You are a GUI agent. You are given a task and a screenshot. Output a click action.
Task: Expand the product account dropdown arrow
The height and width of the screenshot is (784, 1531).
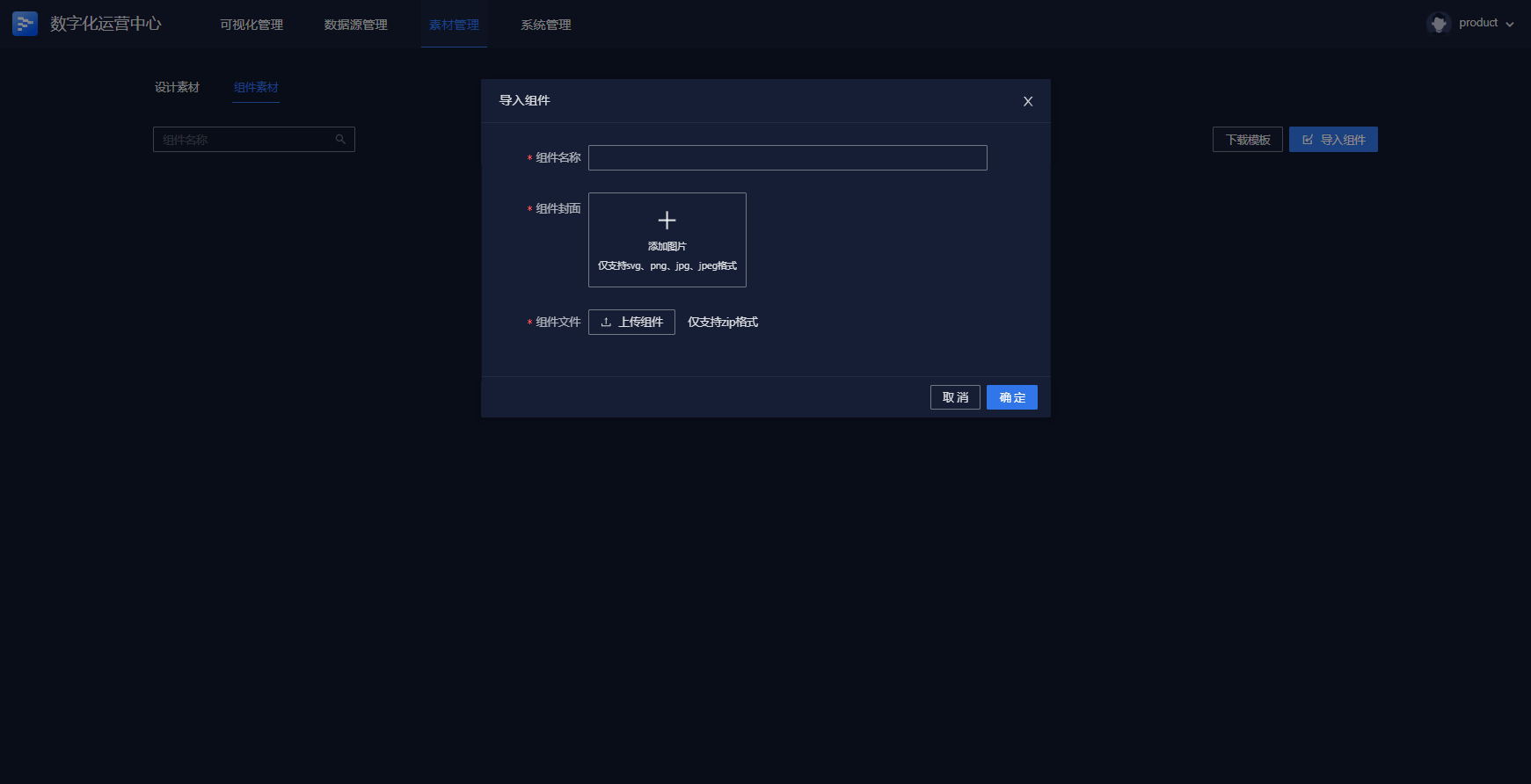click(x=1510, y=25)
